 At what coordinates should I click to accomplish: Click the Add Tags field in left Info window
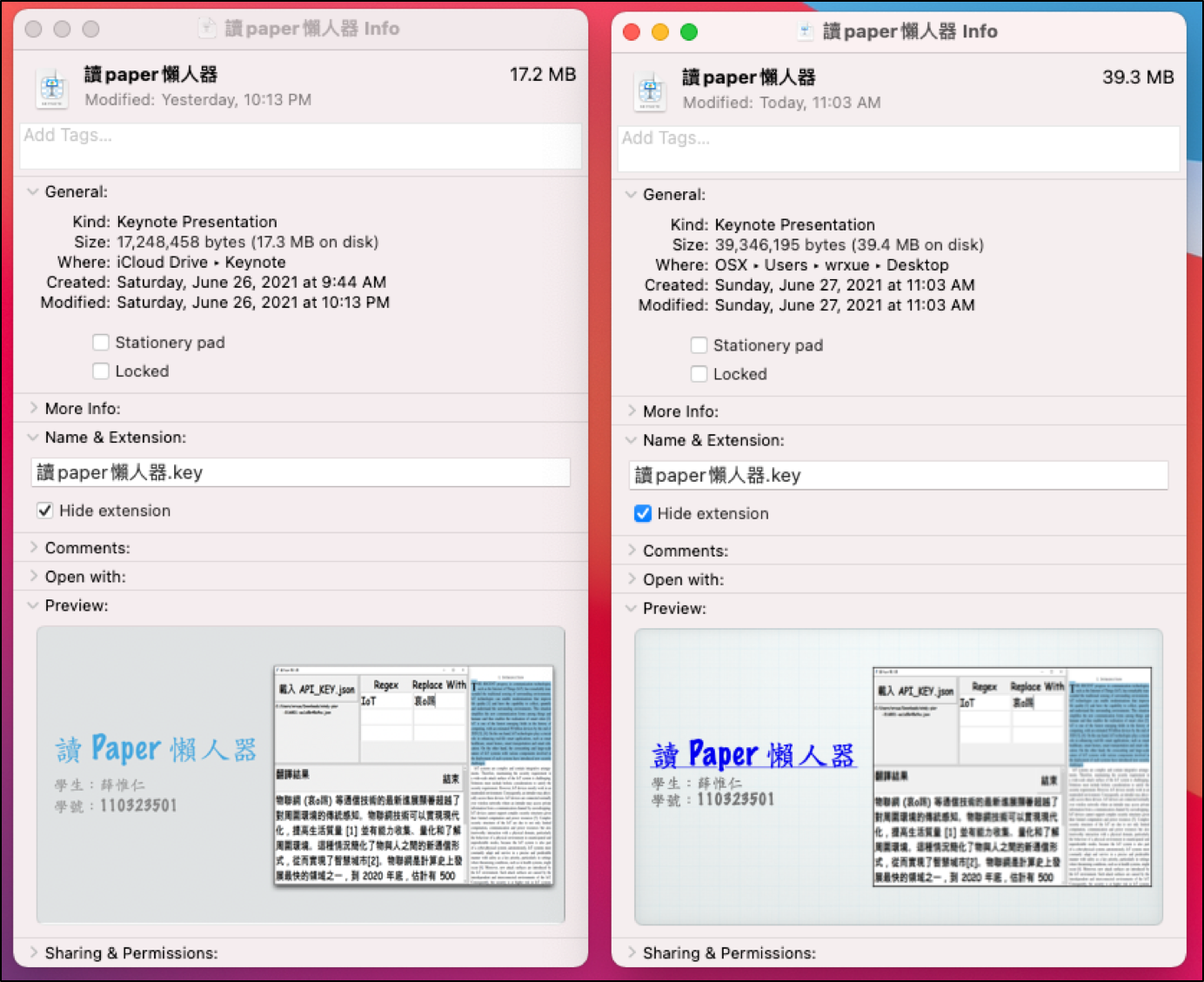301,145
